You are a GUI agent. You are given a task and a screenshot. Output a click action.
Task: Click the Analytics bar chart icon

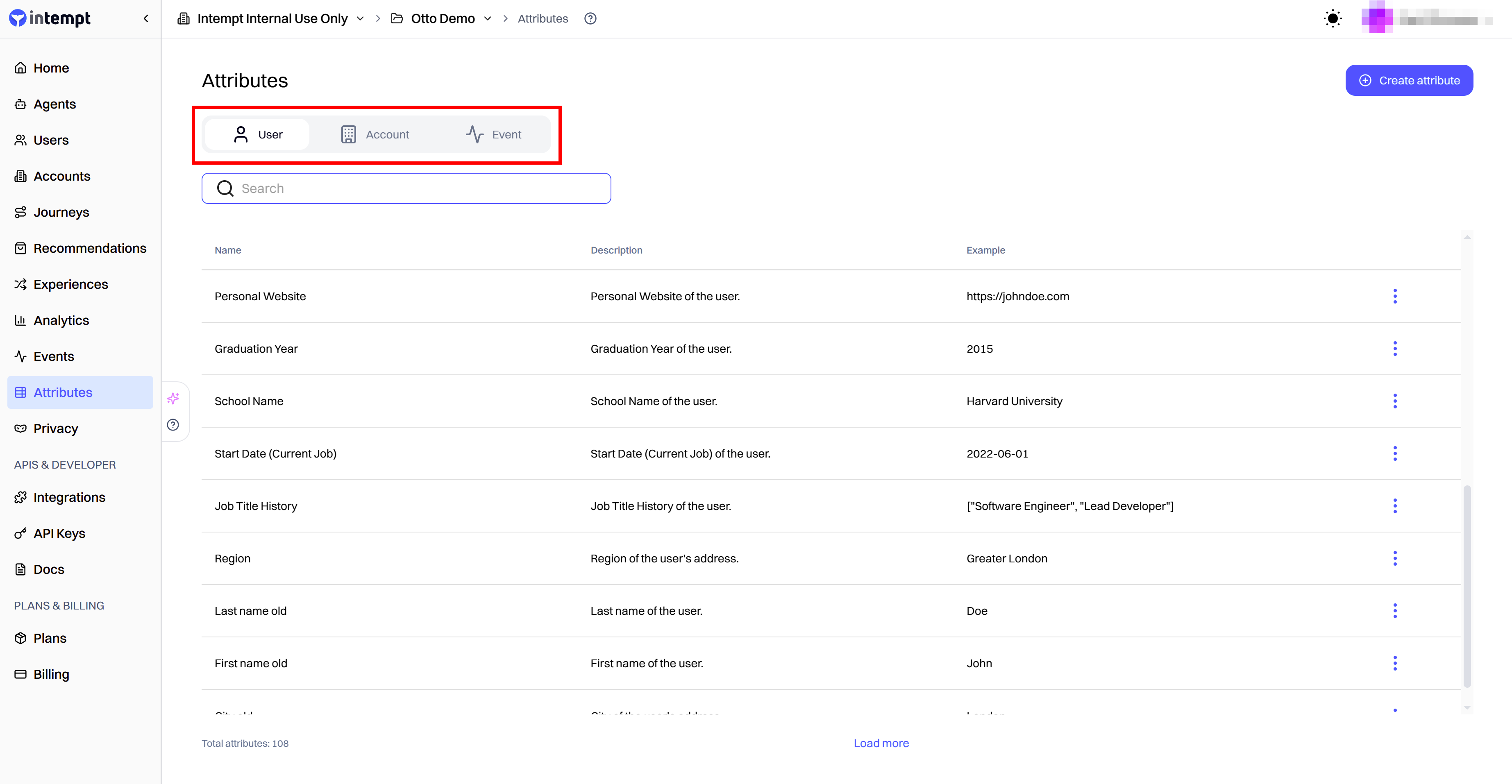(20, 320)
